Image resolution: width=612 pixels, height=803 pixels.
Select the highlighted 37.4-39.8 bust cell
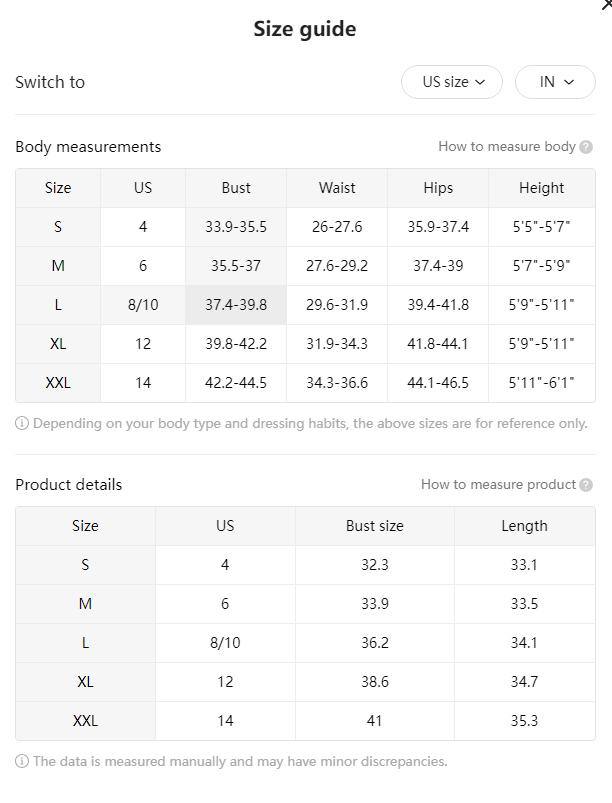pyautogui.click(x=236, y=305)
